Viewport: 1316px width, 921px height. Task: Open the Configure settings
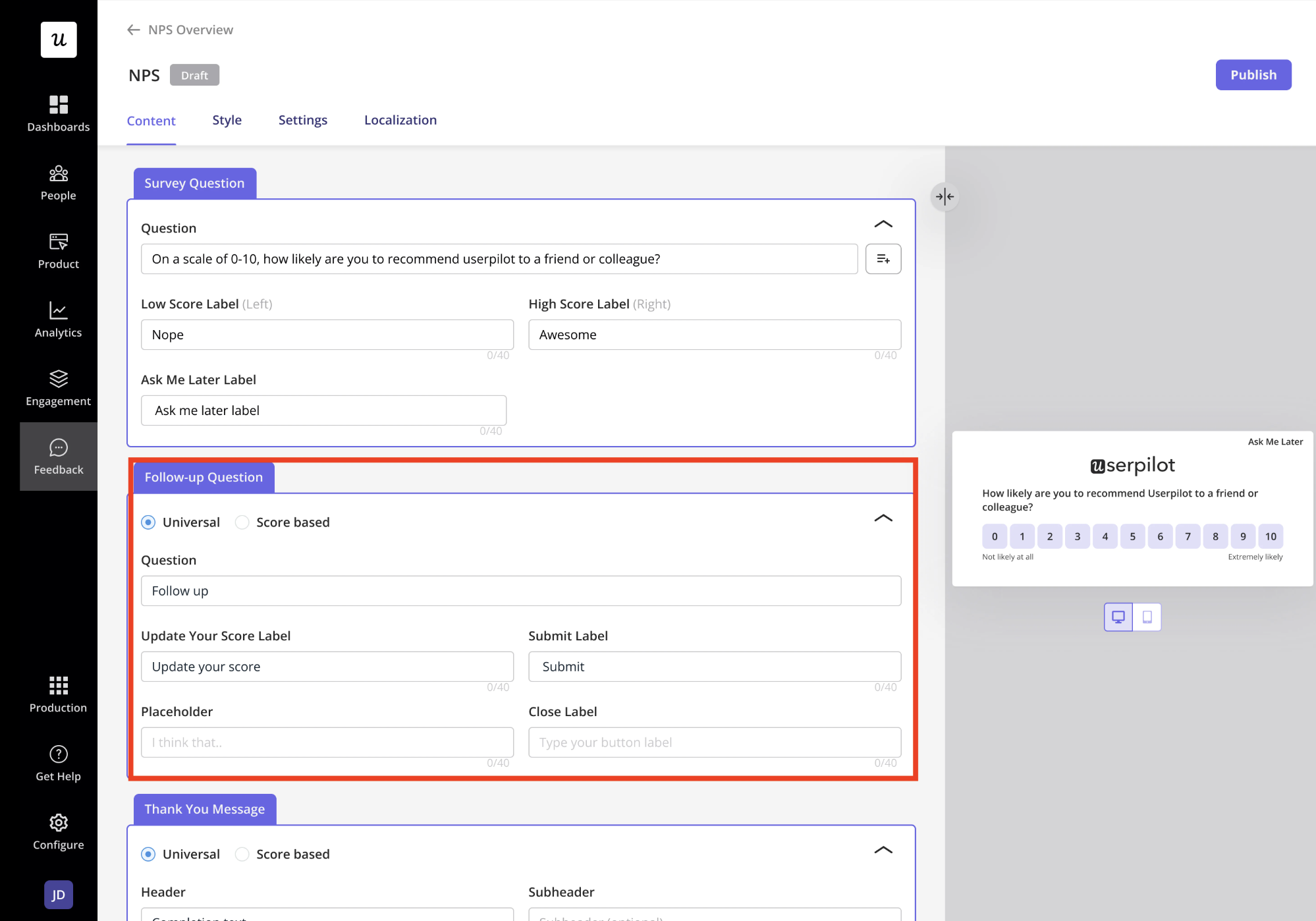(x=59, y=831)
